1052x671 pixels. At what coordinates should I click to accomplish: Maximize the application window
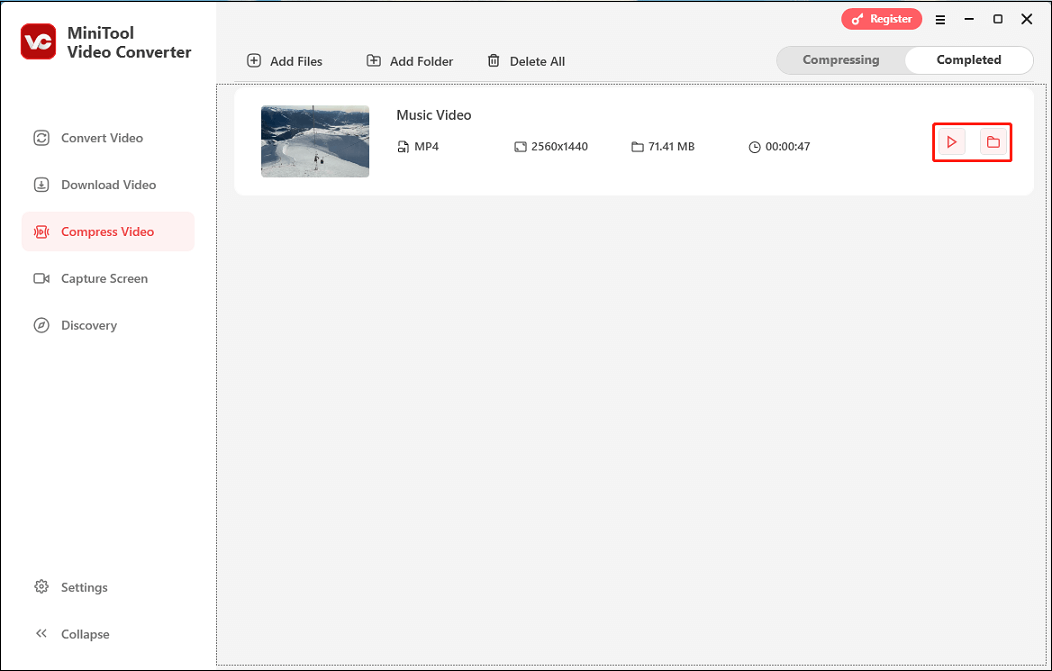[x=998, y=19]
